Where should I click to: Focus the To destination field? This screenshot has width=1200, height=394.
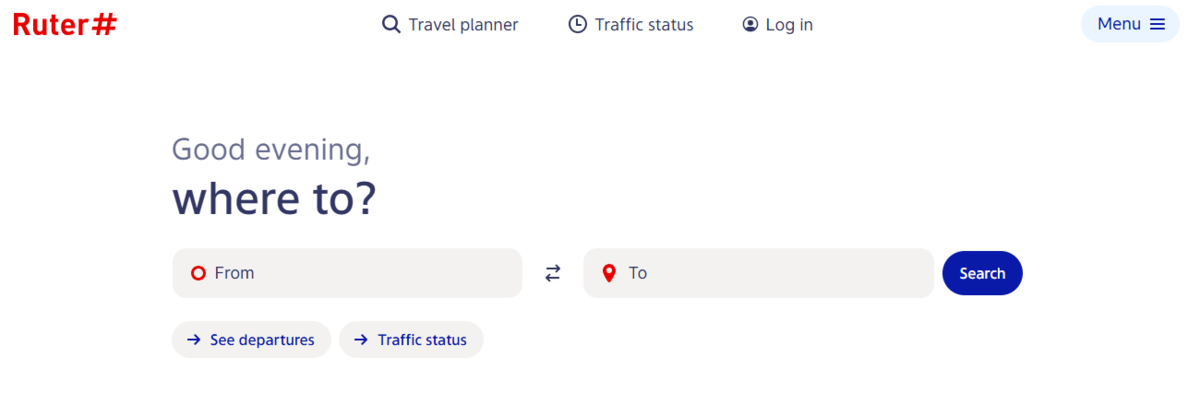tap(758, 273)
